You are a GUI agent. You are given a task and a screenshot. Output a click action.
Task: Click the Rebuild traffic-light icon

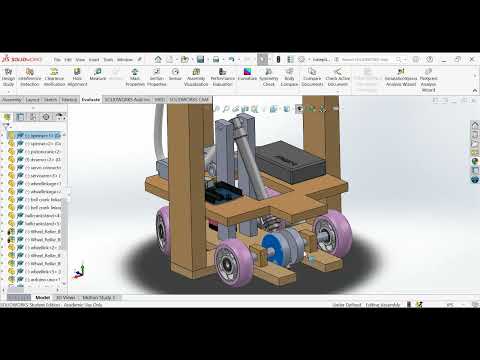[278, 59]
